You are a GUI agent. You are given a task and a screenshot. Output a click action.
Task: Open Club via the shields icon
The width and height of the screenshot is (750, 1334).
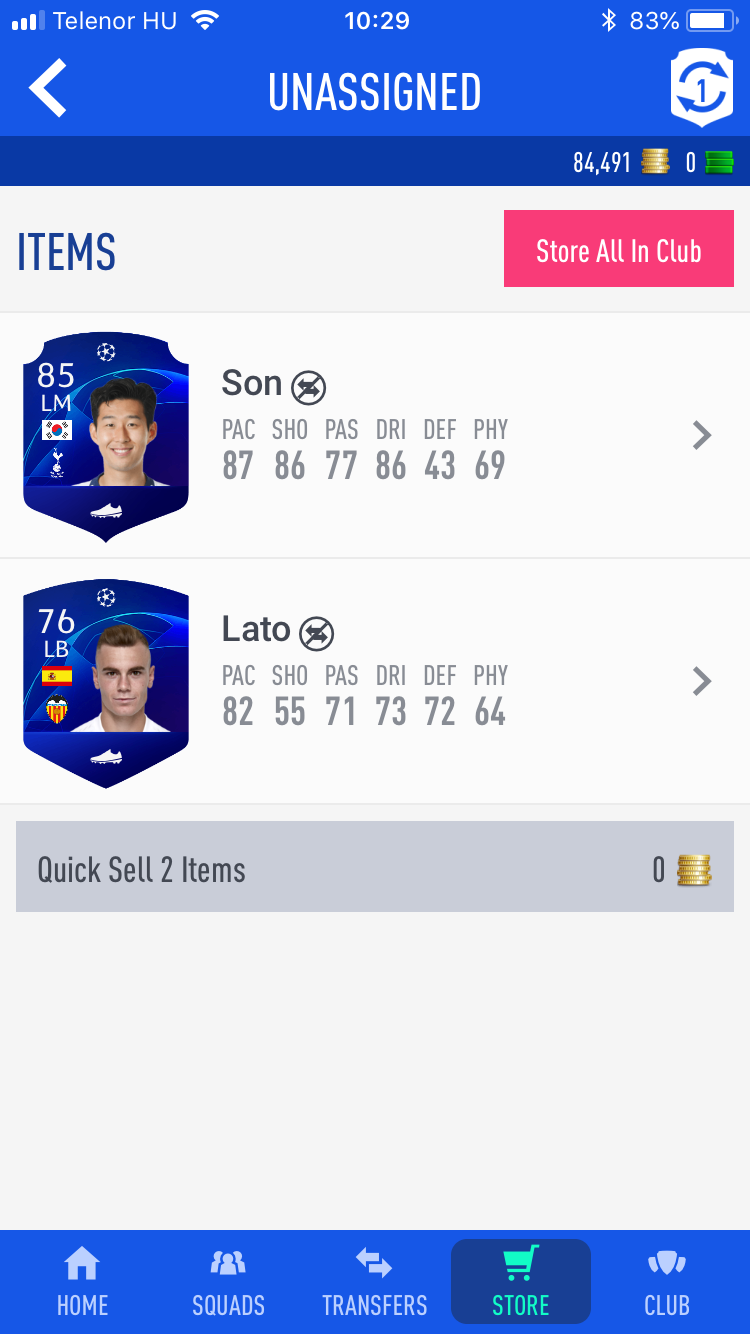tap(667, 1264)
